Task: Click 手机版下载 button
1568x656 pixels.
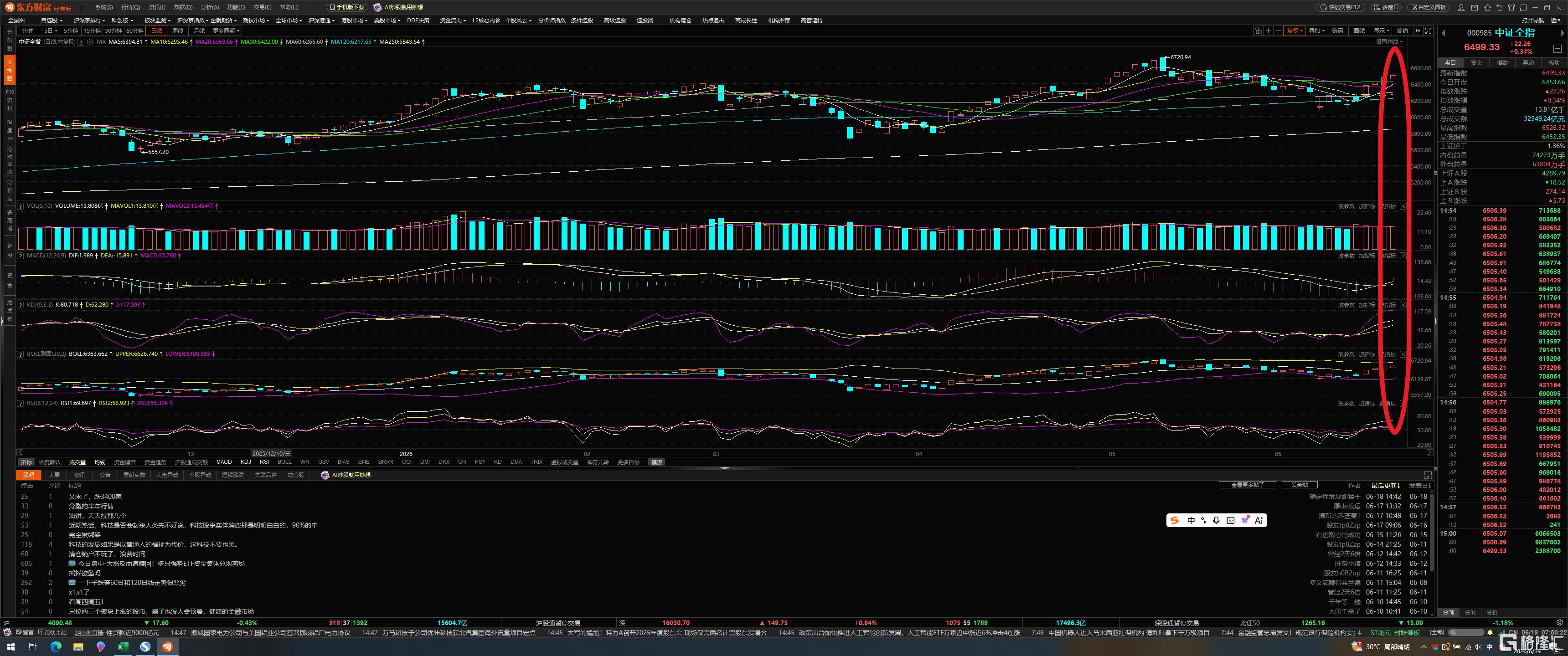Action: coord(346,7)
